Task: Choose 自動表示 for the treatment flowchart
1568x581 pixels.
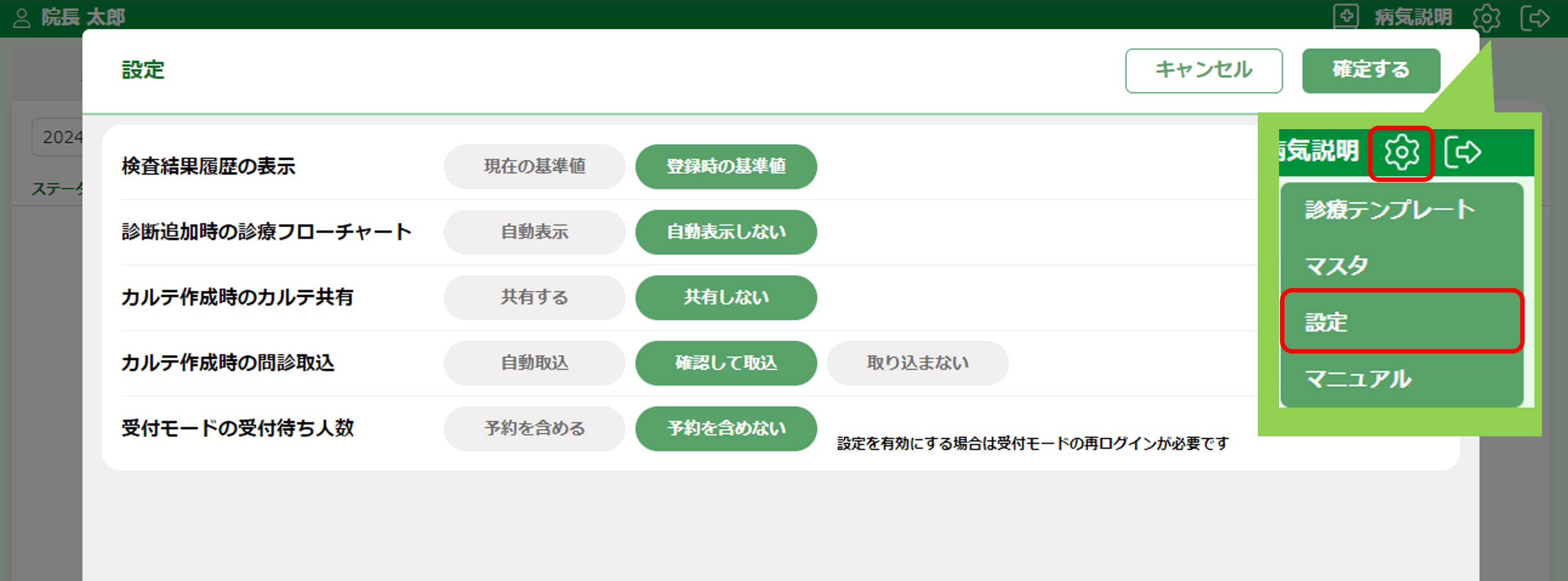Action: pyautogui.click(x=534, y=232)
